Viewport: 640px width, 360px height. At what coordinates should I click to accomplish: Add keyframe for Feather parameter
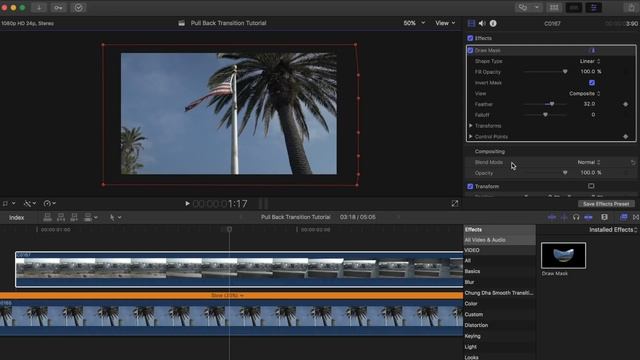point(625,104)
